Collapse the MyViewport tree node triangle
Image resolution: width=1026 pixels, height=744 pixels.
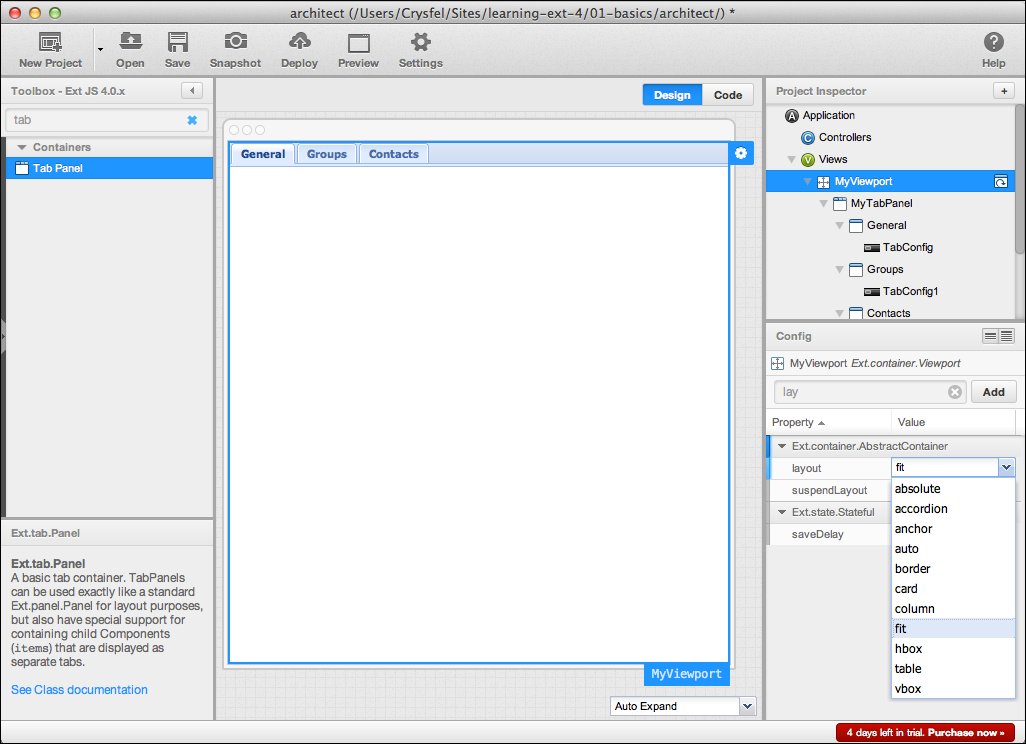coord(807,181)
